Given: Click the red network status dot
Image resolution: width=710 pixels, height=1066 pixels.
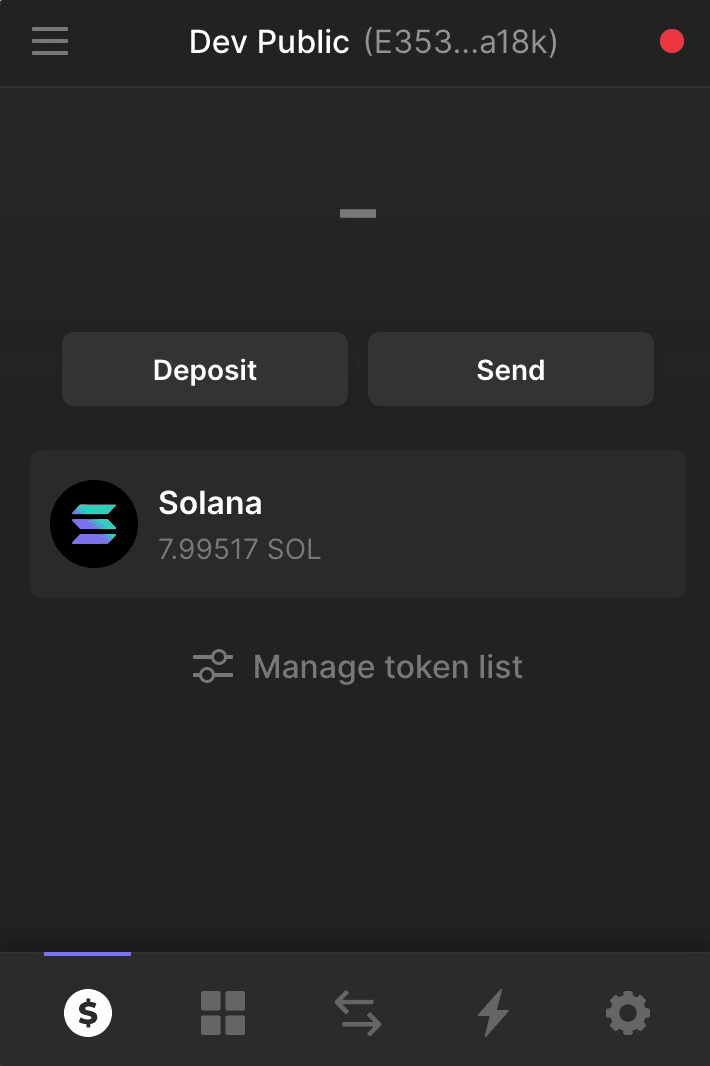Looking at the screenshot, I should [x=671, y=41].
